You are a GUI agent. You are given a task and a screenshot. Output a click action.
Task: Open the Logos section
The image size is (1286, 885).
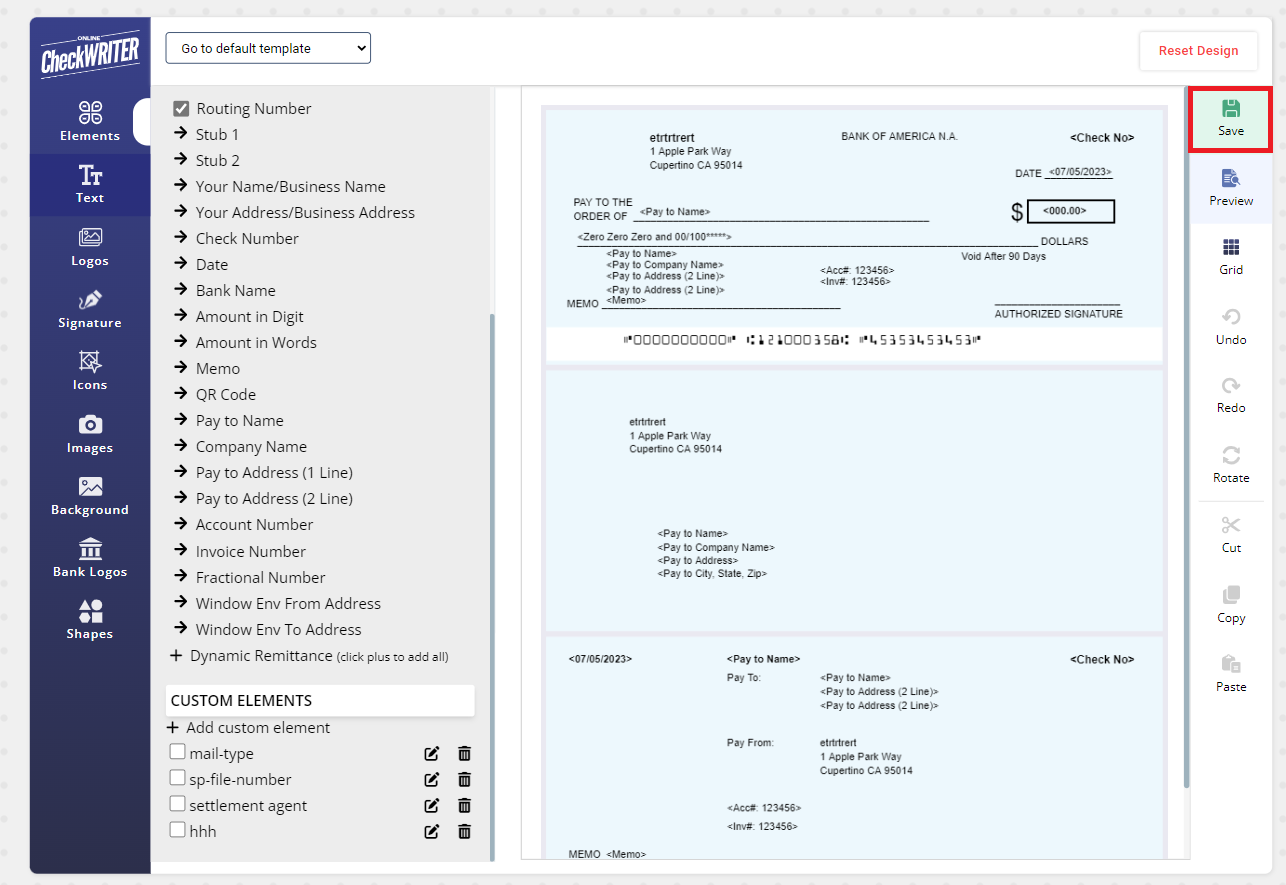(x=90, y=247)
